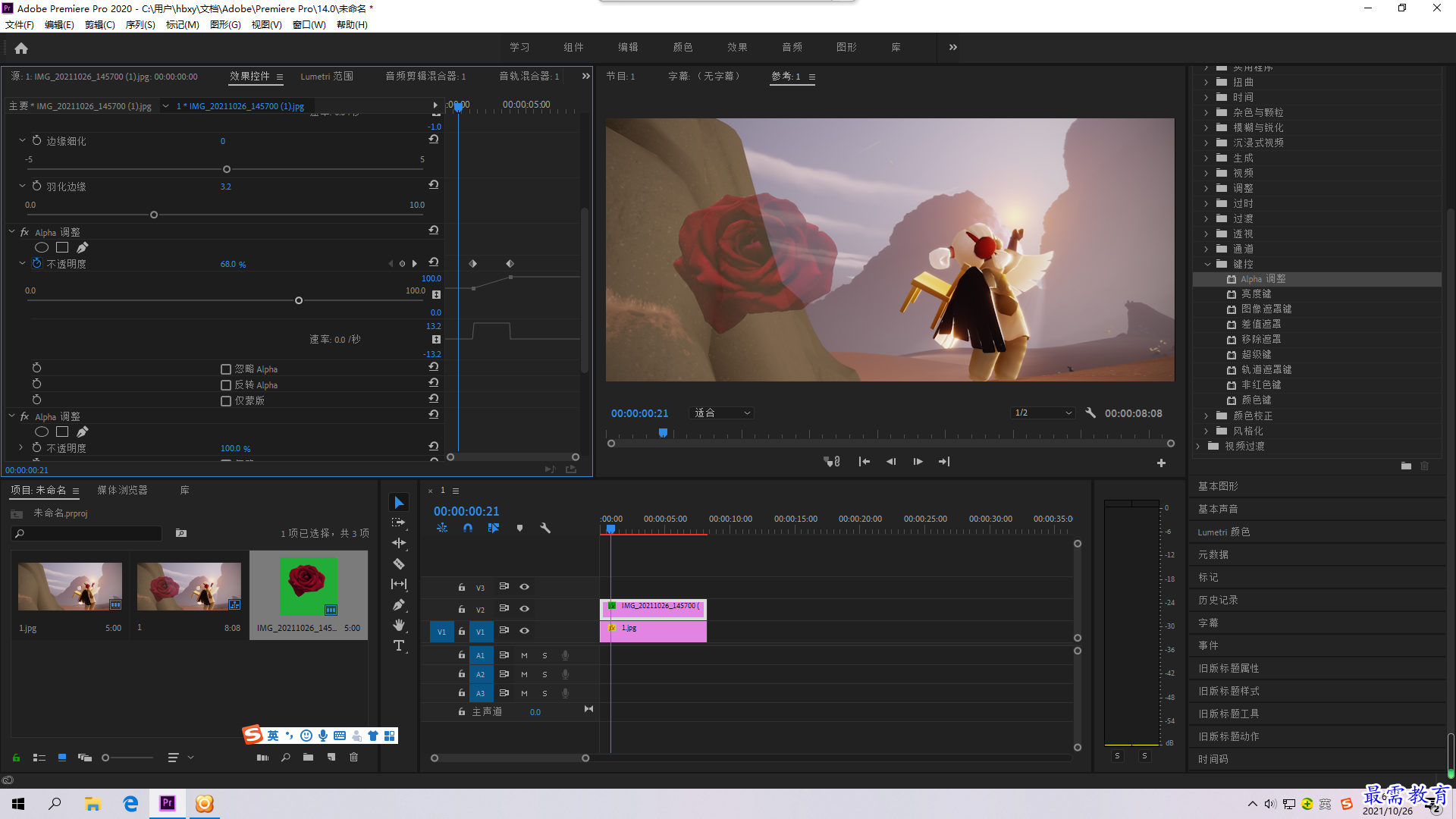Click the Home icon
This screenshot has height=819, width=1456.
coord(21,48)
